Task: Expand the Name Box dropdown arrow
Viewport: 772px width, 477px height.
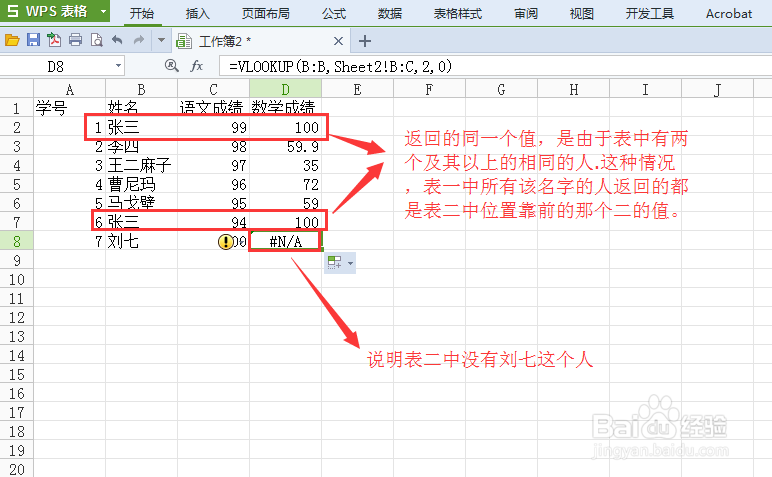Action: (118, 66)
